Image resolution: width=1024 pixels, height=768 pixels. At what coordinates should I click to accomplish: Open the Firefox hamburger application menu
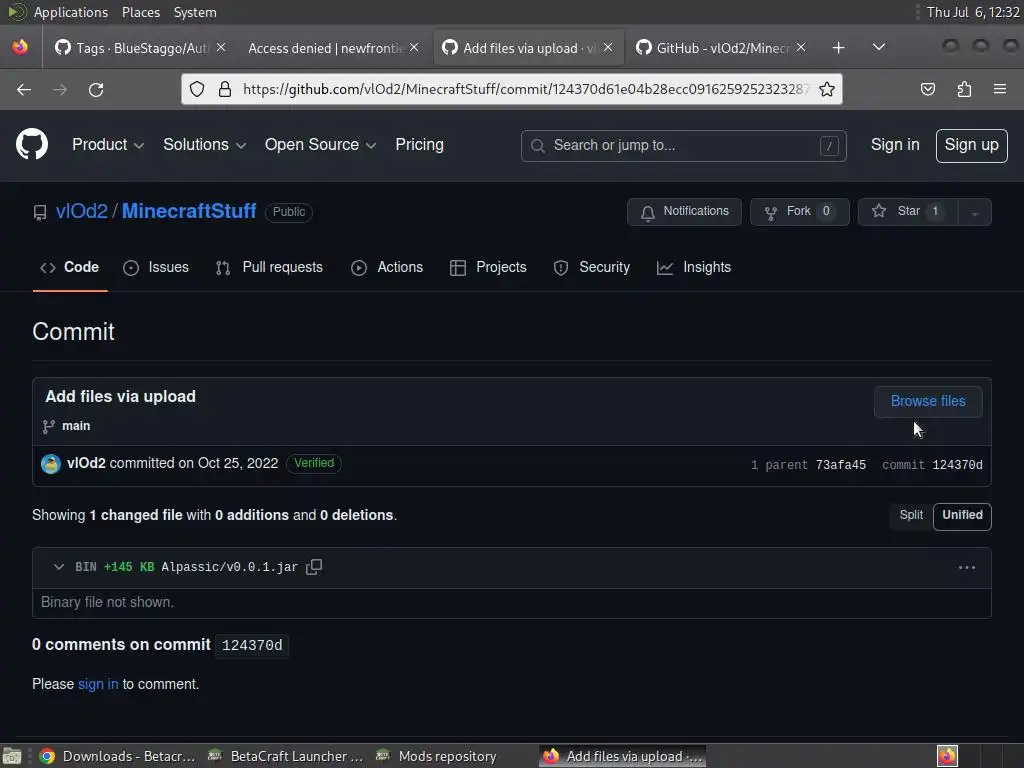click(1000, 89)
